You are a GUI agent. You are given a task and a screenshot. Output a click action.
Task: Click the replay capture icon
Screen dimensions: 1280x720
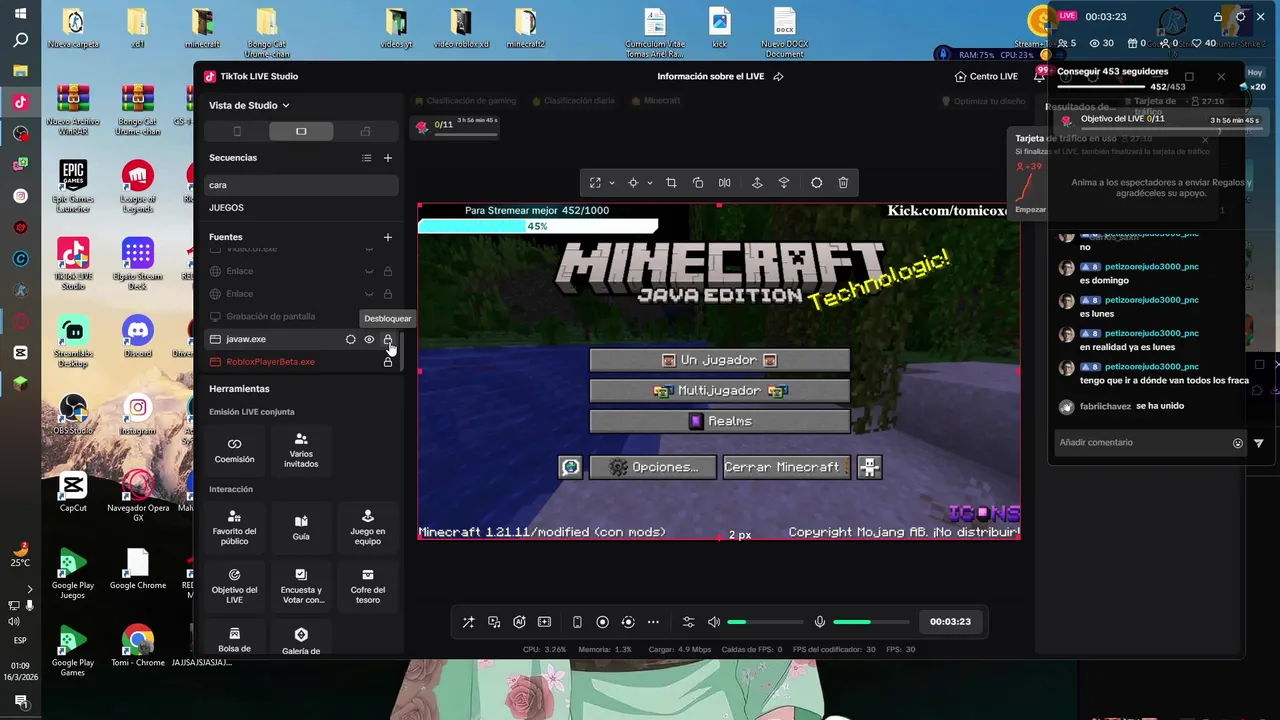click(x=628, y=622)
